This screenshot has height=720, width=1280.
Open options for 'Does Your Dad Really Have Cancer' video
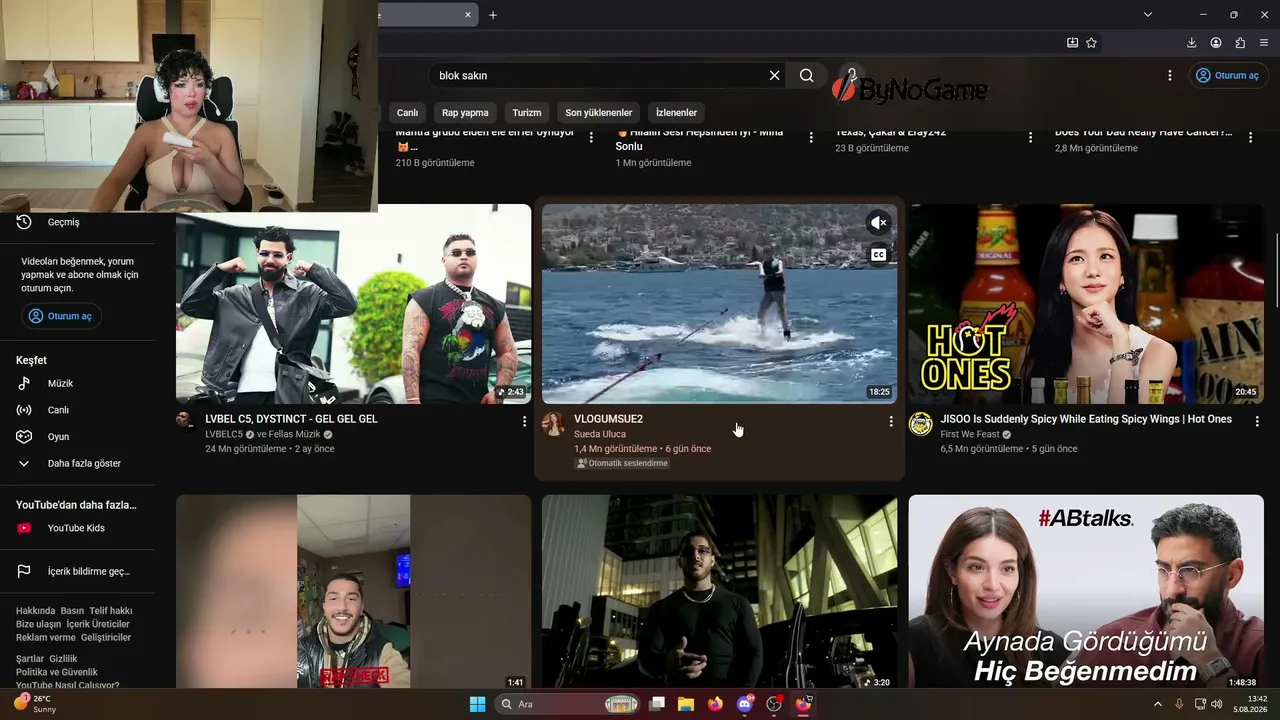pos(1250,138)
